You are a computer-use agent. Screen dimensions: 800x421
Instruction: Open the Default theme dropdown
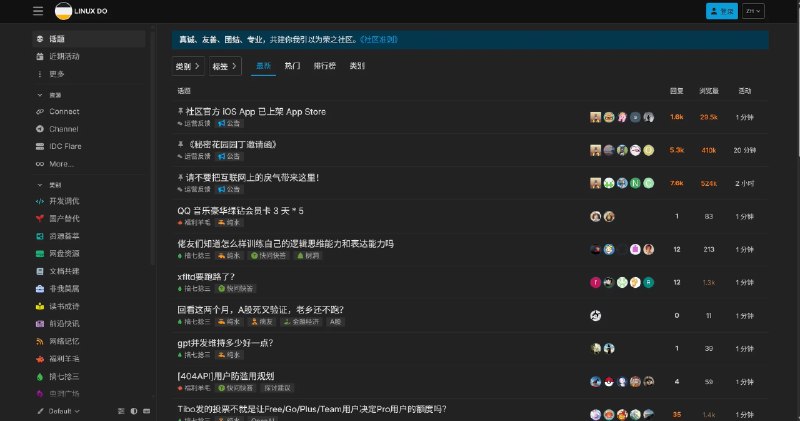click(58, 411)
